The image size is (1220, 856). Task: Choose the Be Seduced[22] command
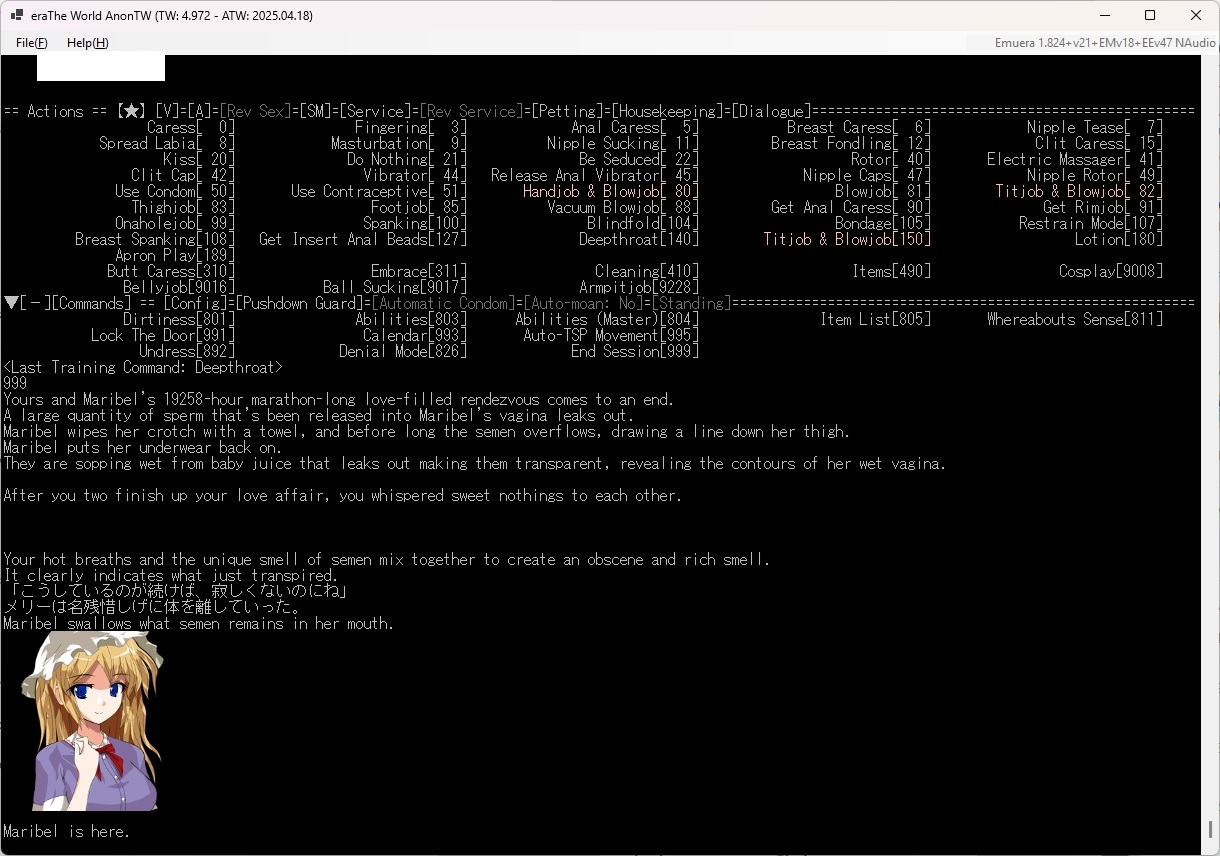point(639,159)
